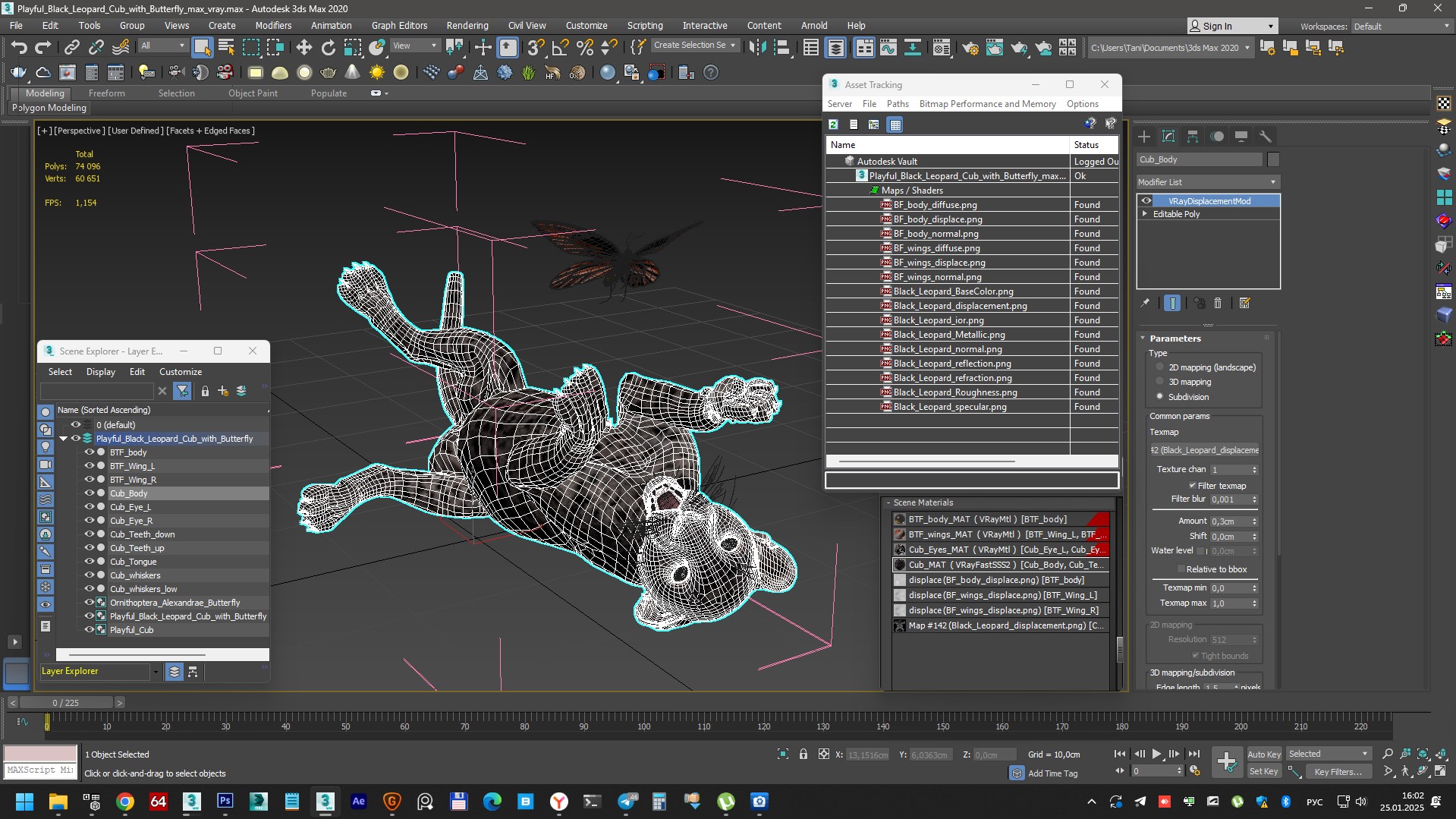Hide the Cub_Body object
This screenshot has height=819, width=1456.
(90, 493)
